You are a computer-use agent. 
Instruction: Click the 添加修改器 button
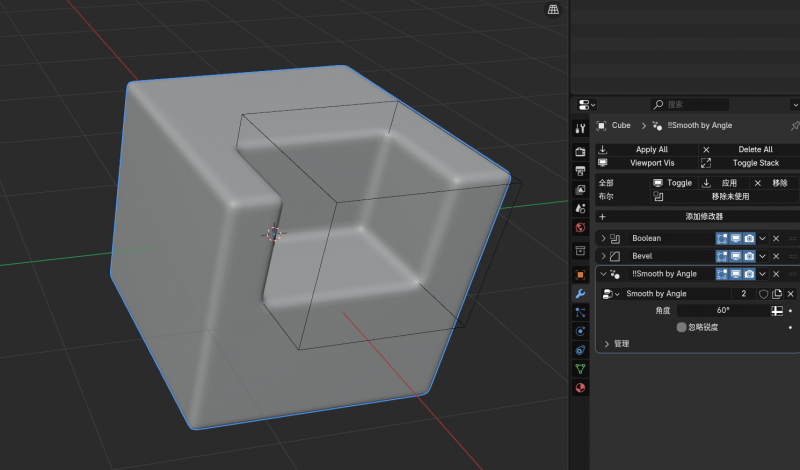(x=697, y=216)
